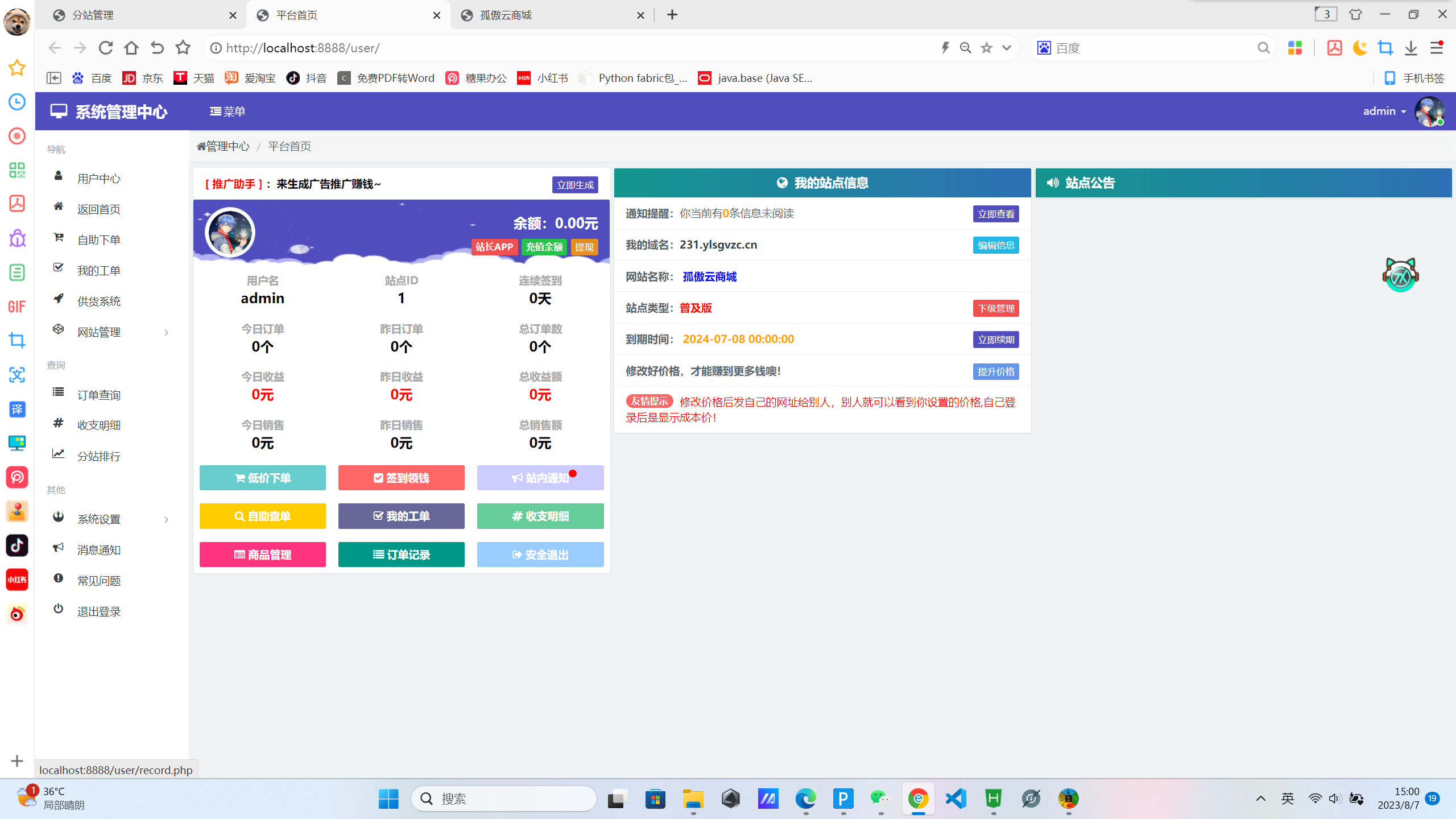Toggle the bookmarks sidebar panel icon

point(54,78)
